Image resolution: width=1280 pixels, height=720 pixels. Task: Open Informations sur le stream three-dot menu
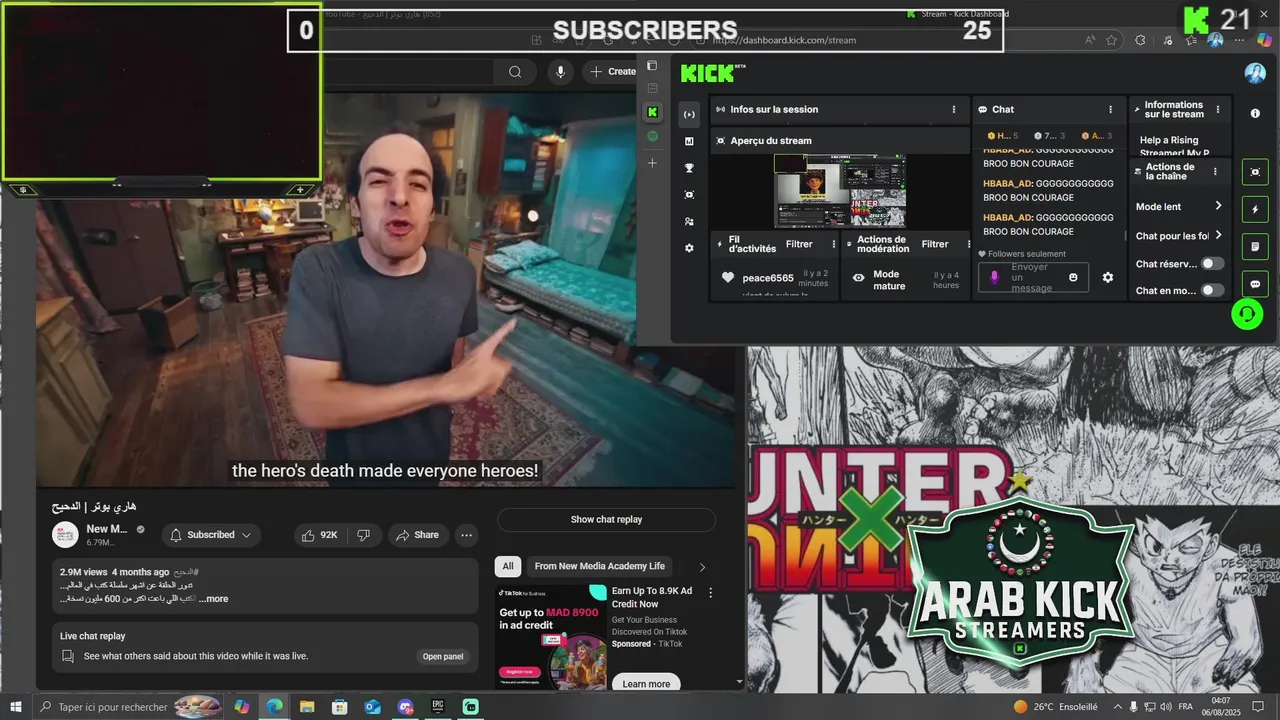tap(1217, 110)
